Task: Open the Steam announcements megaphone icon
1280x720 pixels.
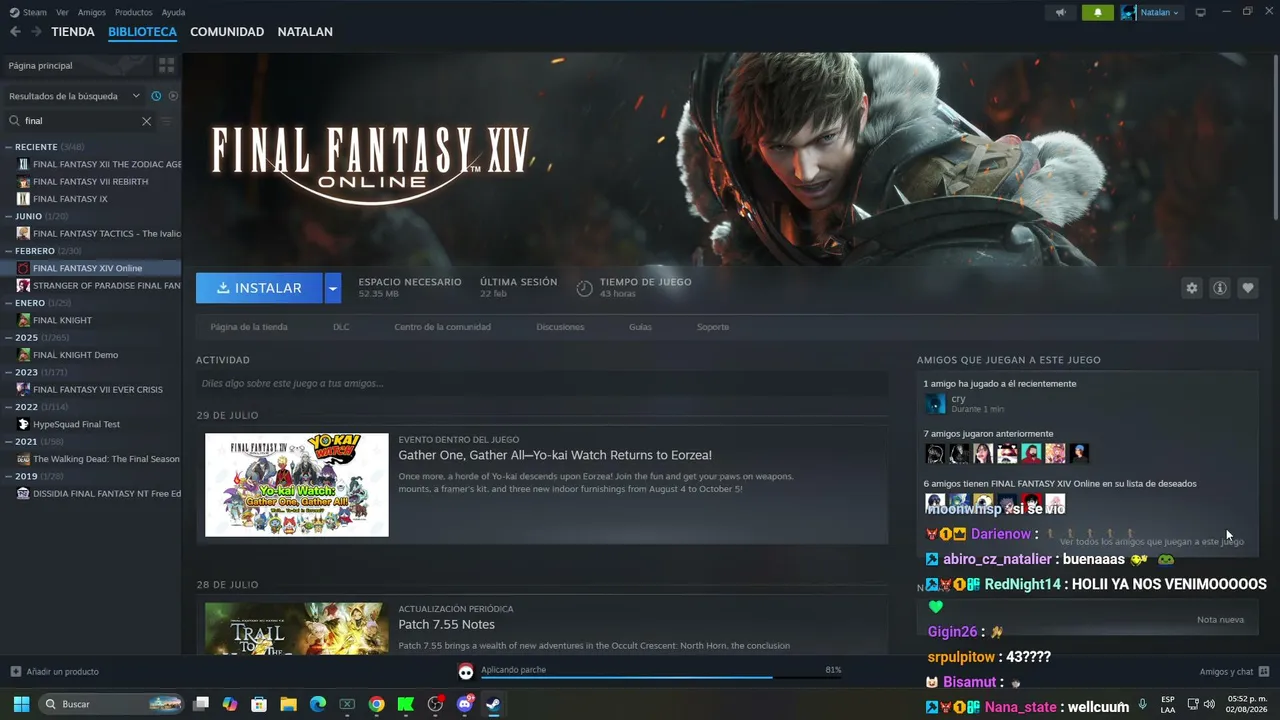Action: [x=1060, y=13]
